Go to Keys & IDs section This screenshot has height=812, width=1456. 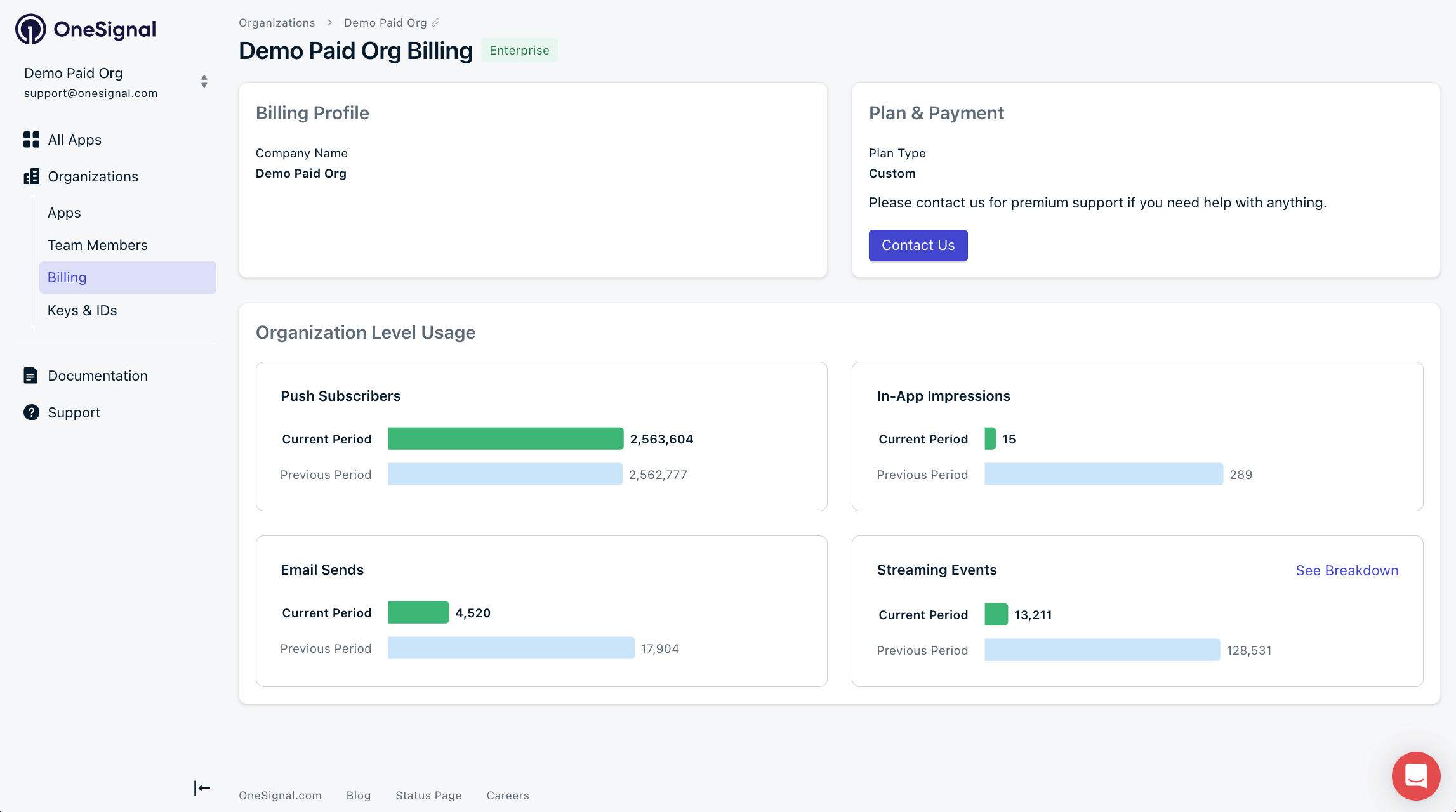(x=82, y=310)
